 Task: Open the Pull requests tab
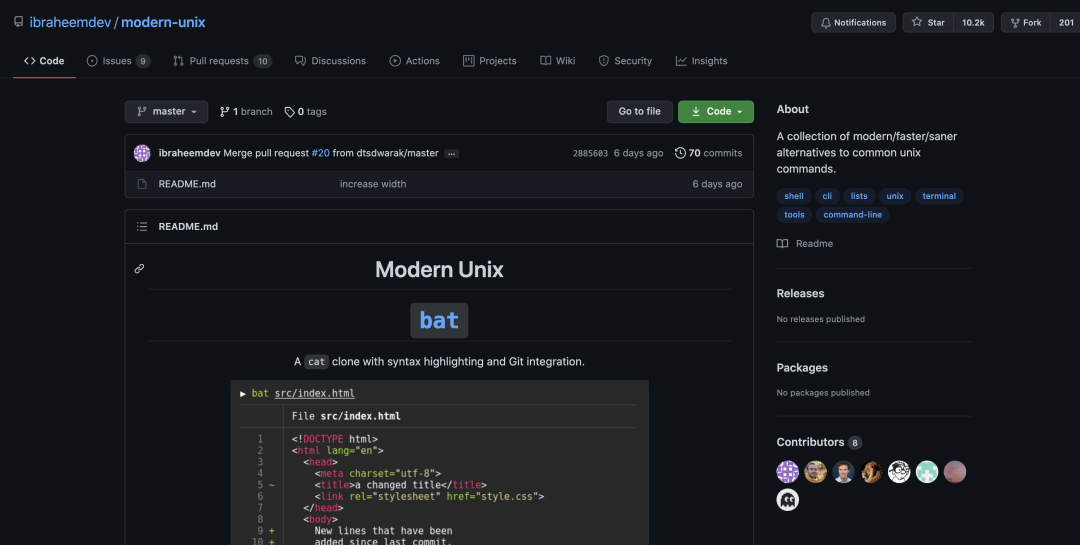[x=222, y=61]
